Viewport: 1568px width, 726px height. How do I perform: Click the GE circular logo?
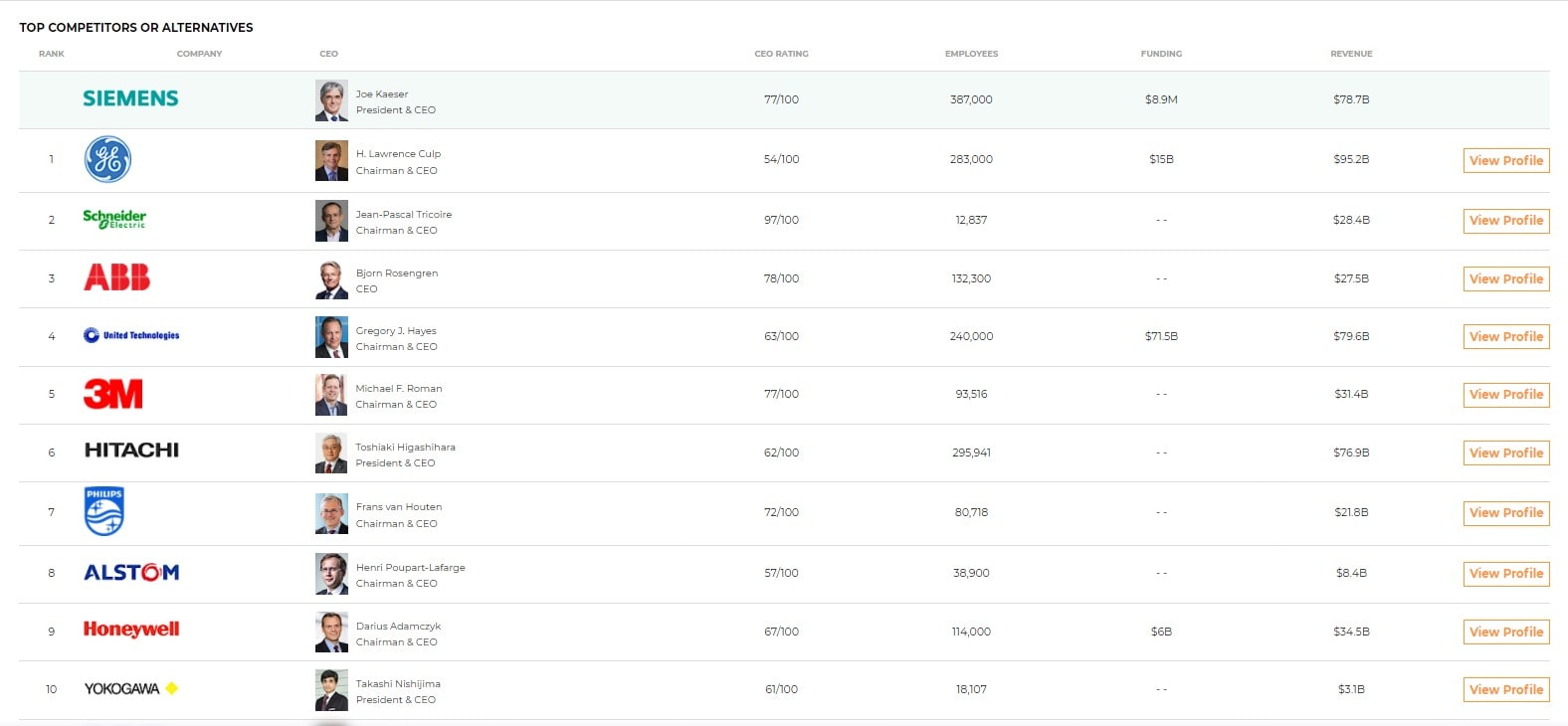click(107, 159)
